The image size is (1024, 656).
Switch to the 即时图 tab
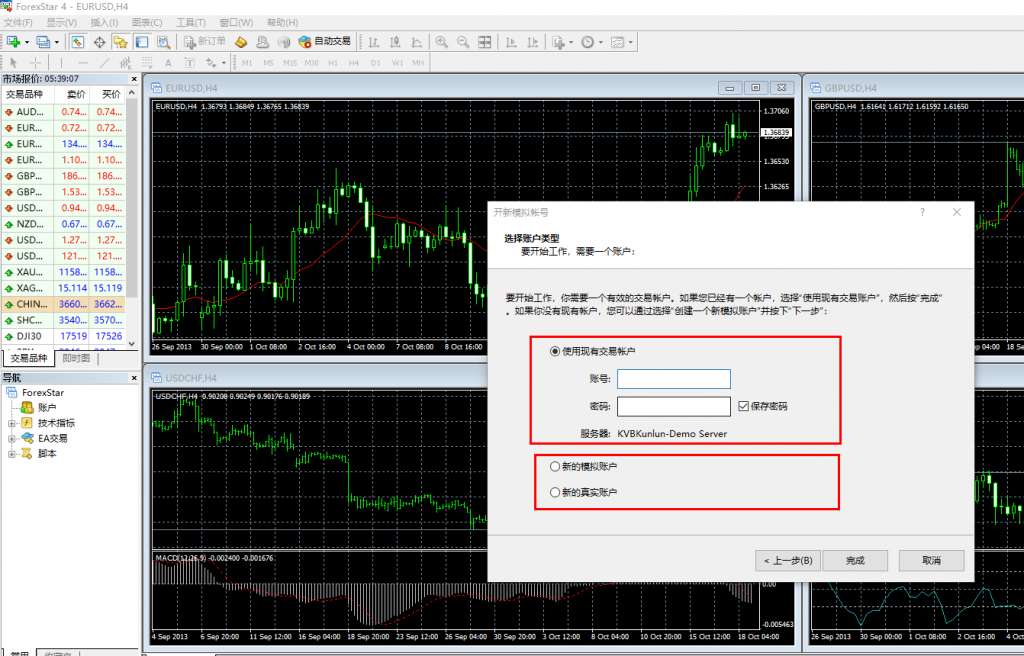tap(76, 358)
